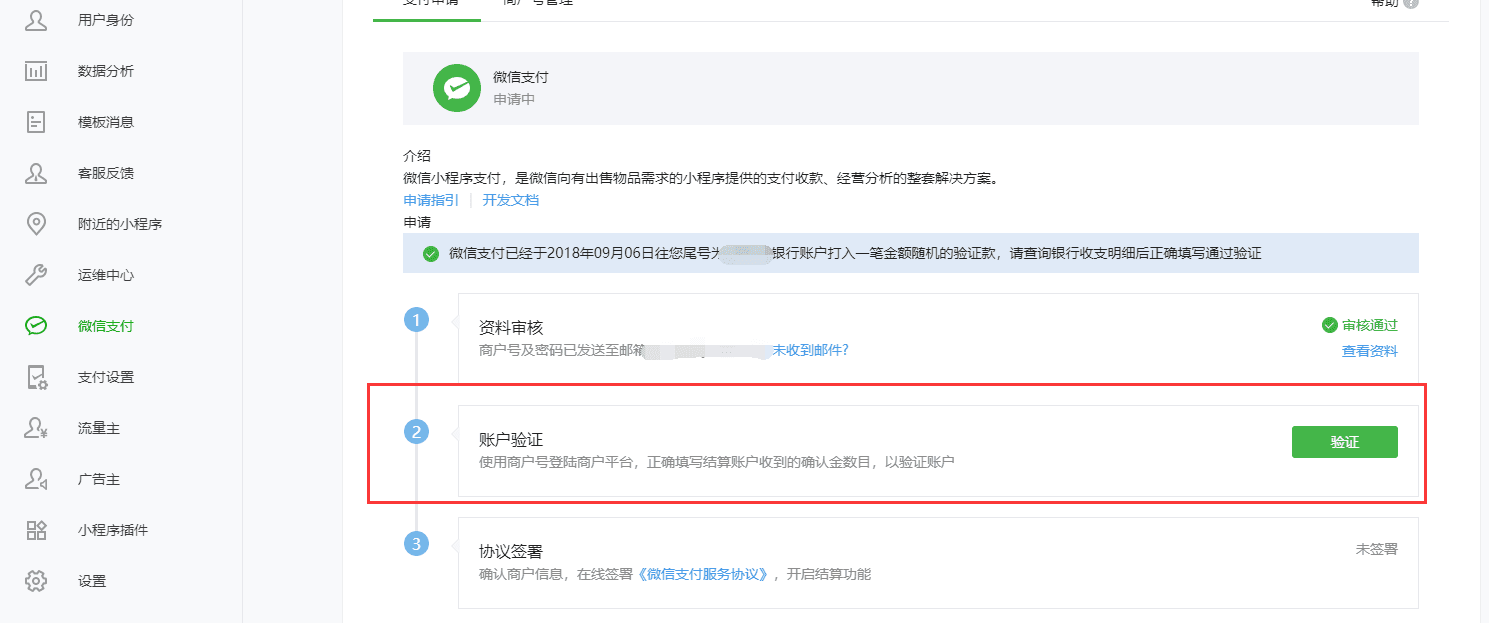Image resolution: width=1489 pixels, height=623 pixels.
Task: Click the 支付设置 icon in sidebar
Action: pyautogui.click(x=36, y=377)
